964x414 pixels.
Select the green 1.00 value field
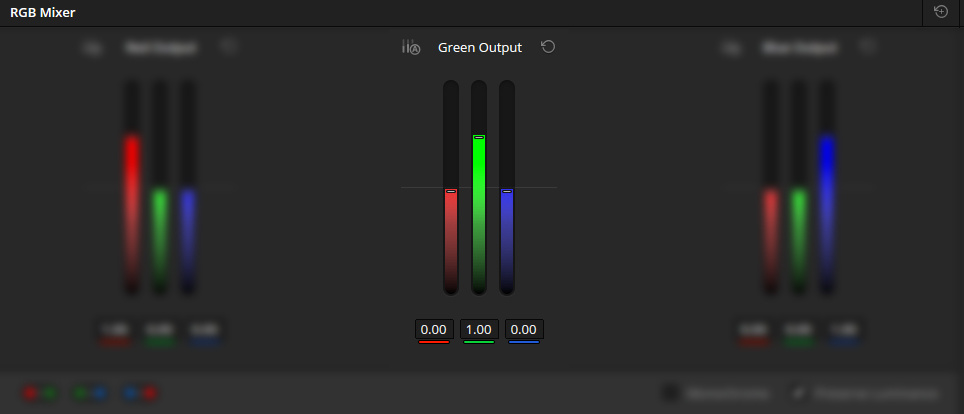point(479,330)
